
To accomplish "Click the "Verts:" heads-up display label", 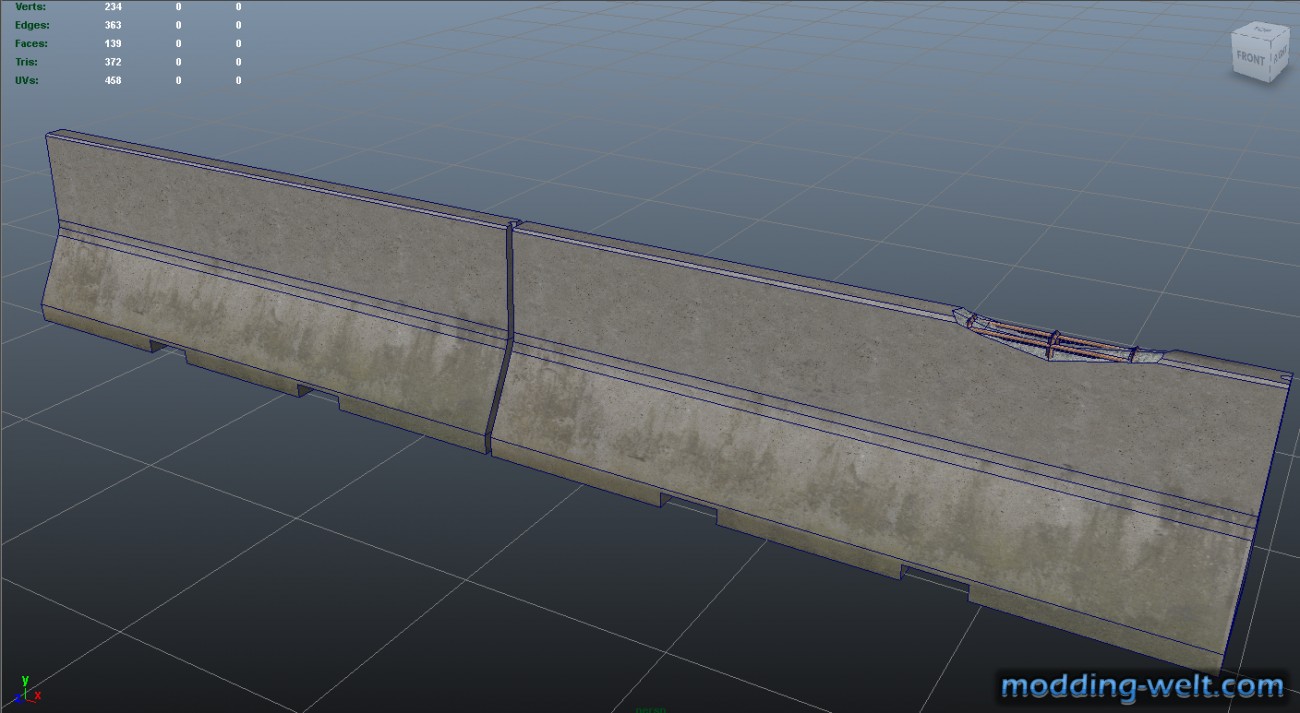I will (31, 6).
